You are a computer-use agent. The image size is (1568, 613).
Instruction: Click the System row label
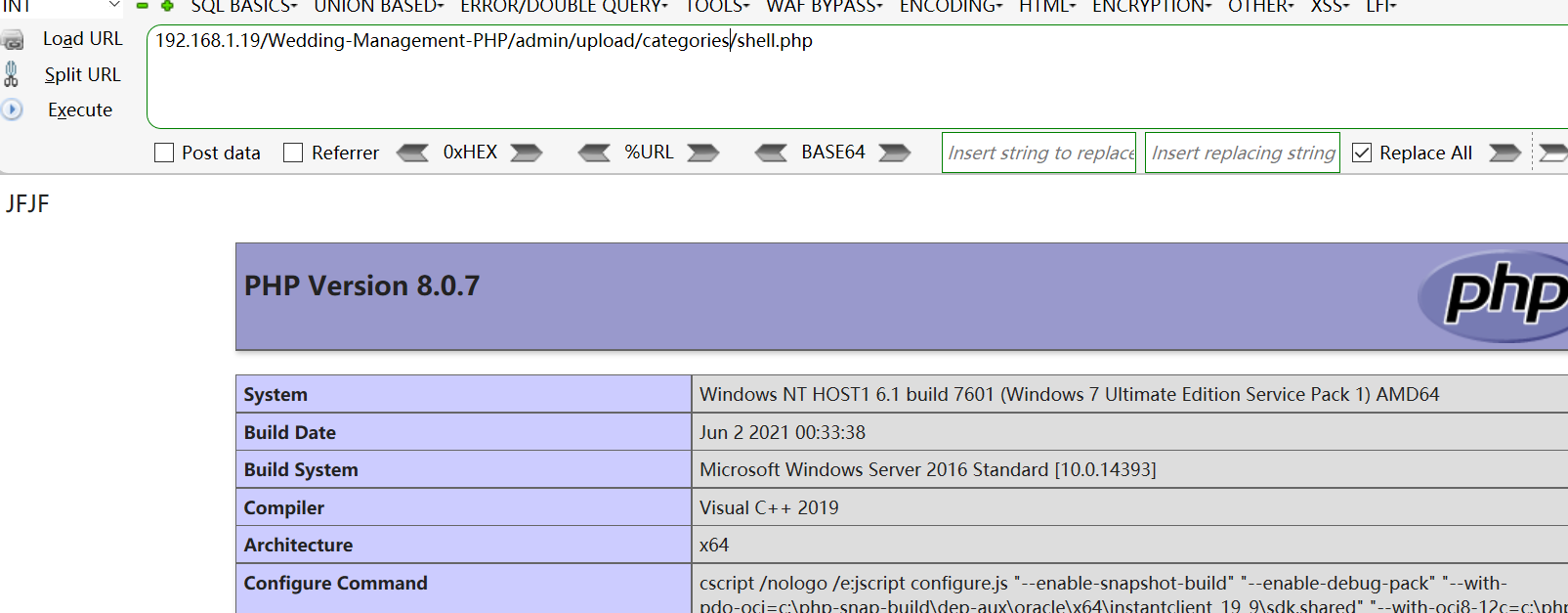click(275, 394)
